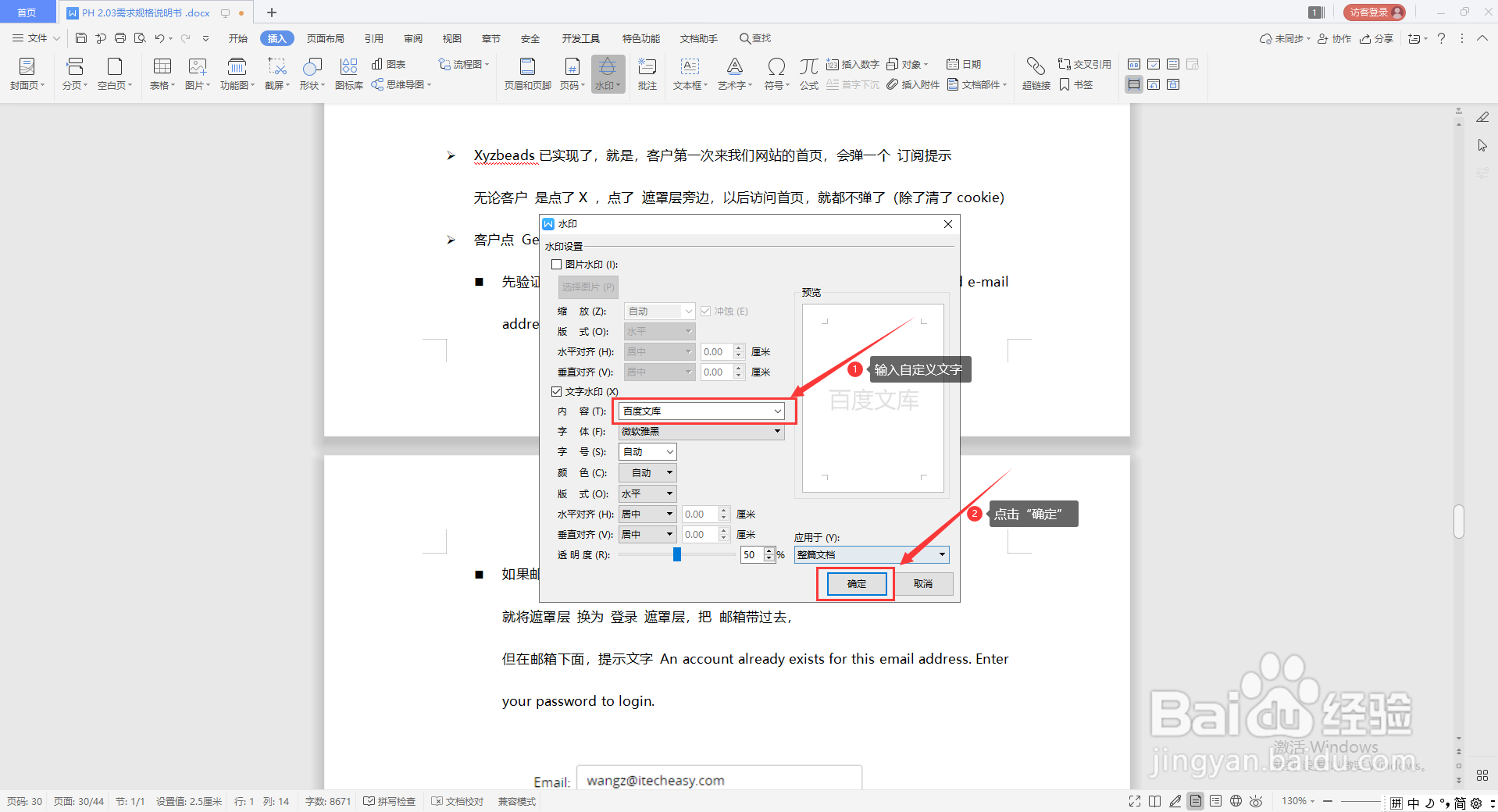Image resolution: width=1498 pixels, height=812 pixels.
Task: Click the word count 字数: 8671
Action: click(x=328, y=801)
